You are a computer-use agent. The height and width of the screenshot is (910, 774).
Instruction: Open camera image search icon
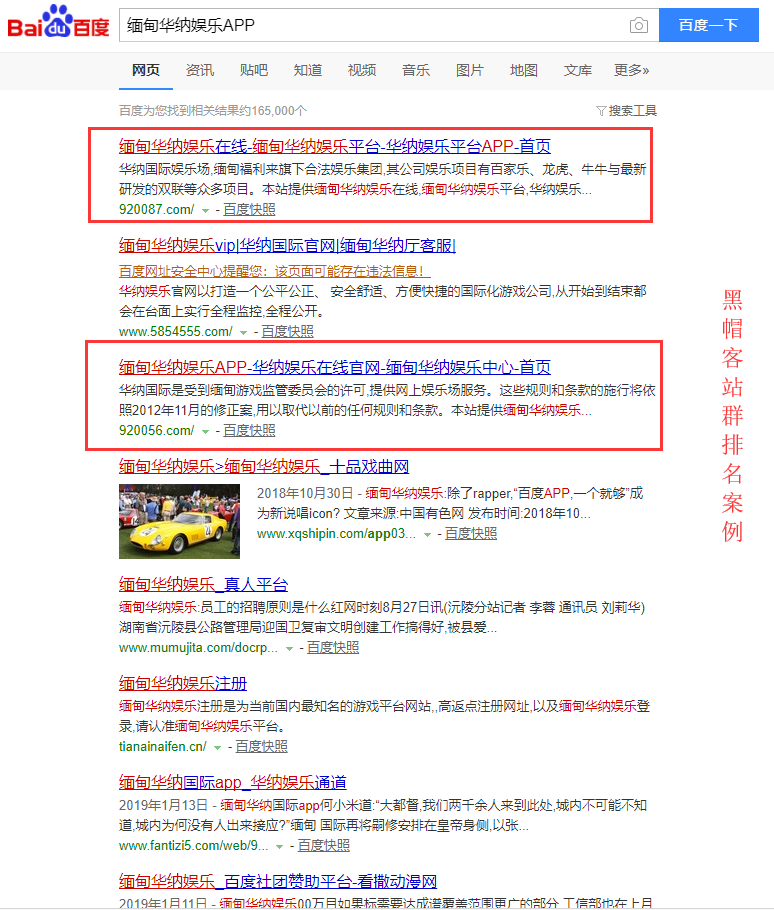click(638, 25)
